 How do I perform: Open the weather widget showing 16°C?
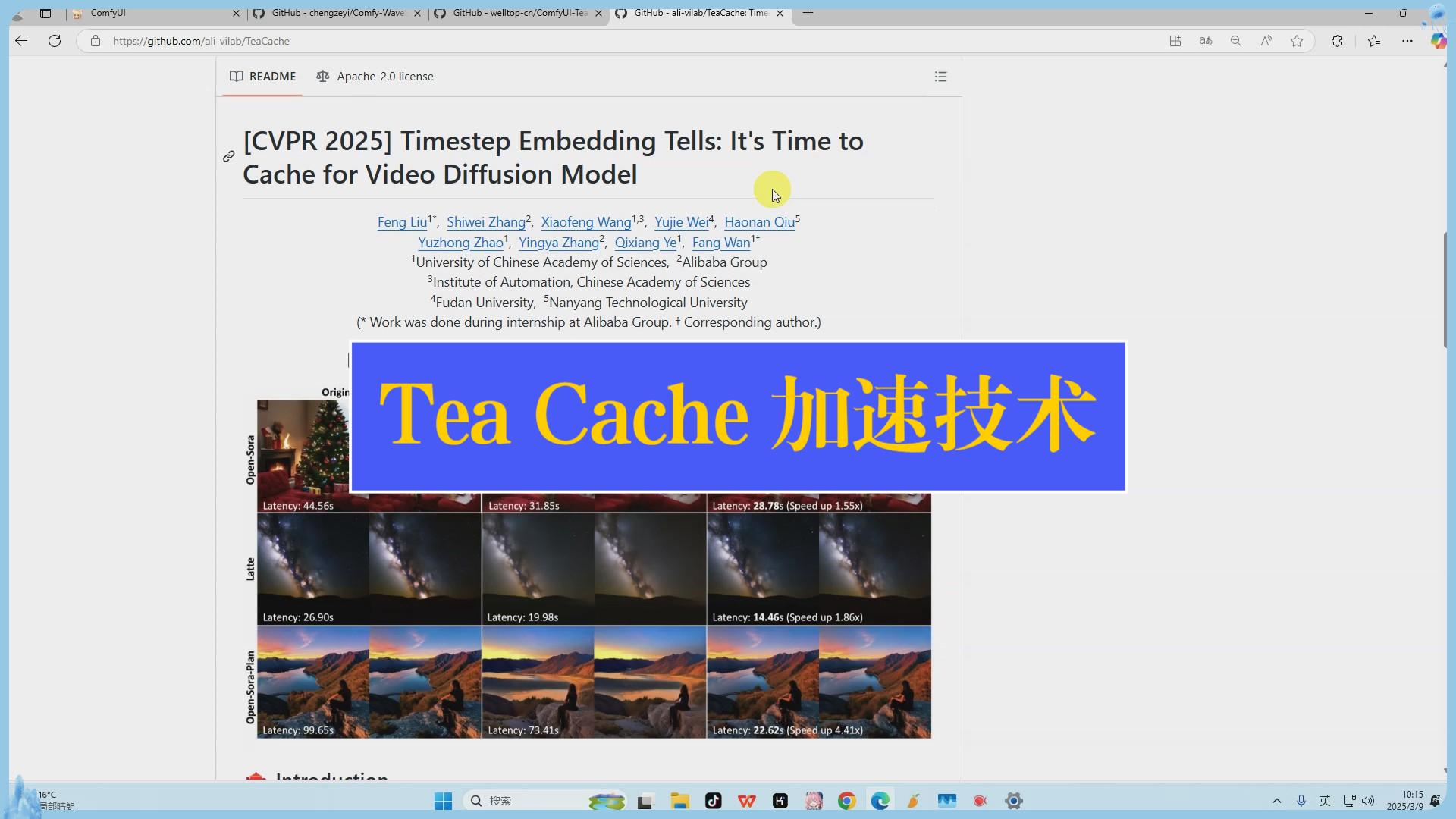pos(45,800)
